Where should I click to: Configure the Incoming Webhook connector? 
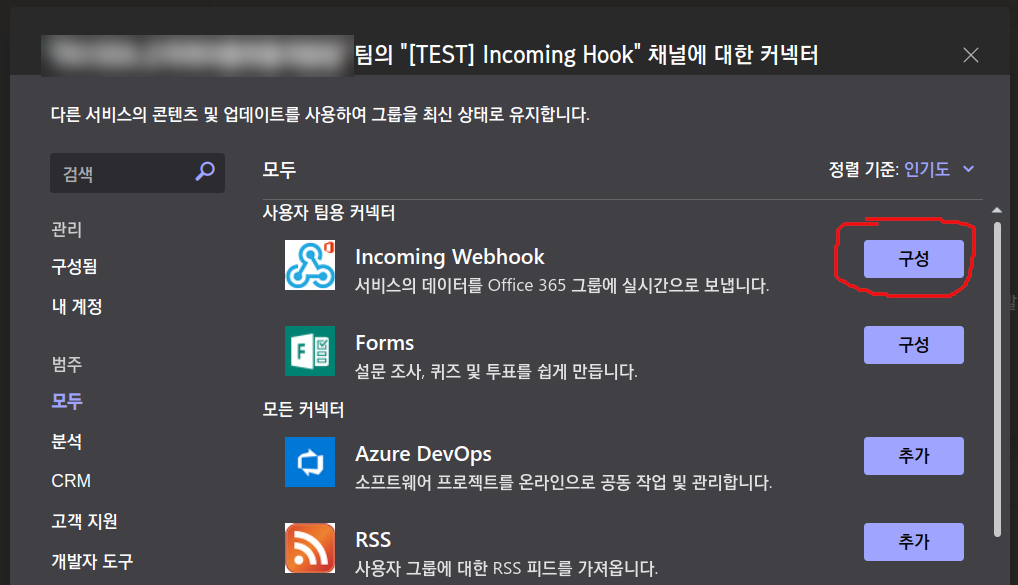[913, 259]
